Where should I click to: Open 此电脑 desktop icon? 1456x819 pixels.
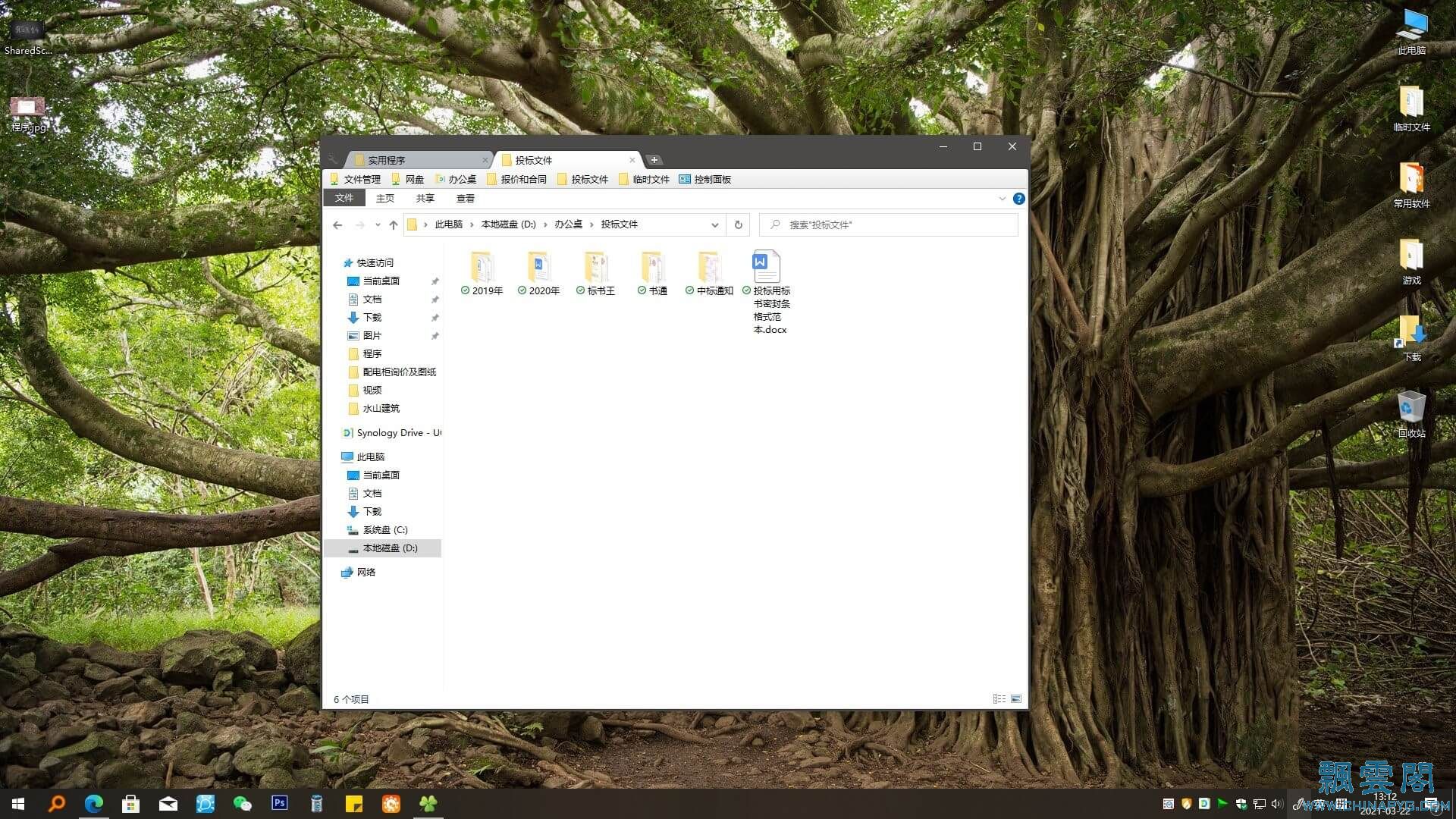click(1411, 32)
